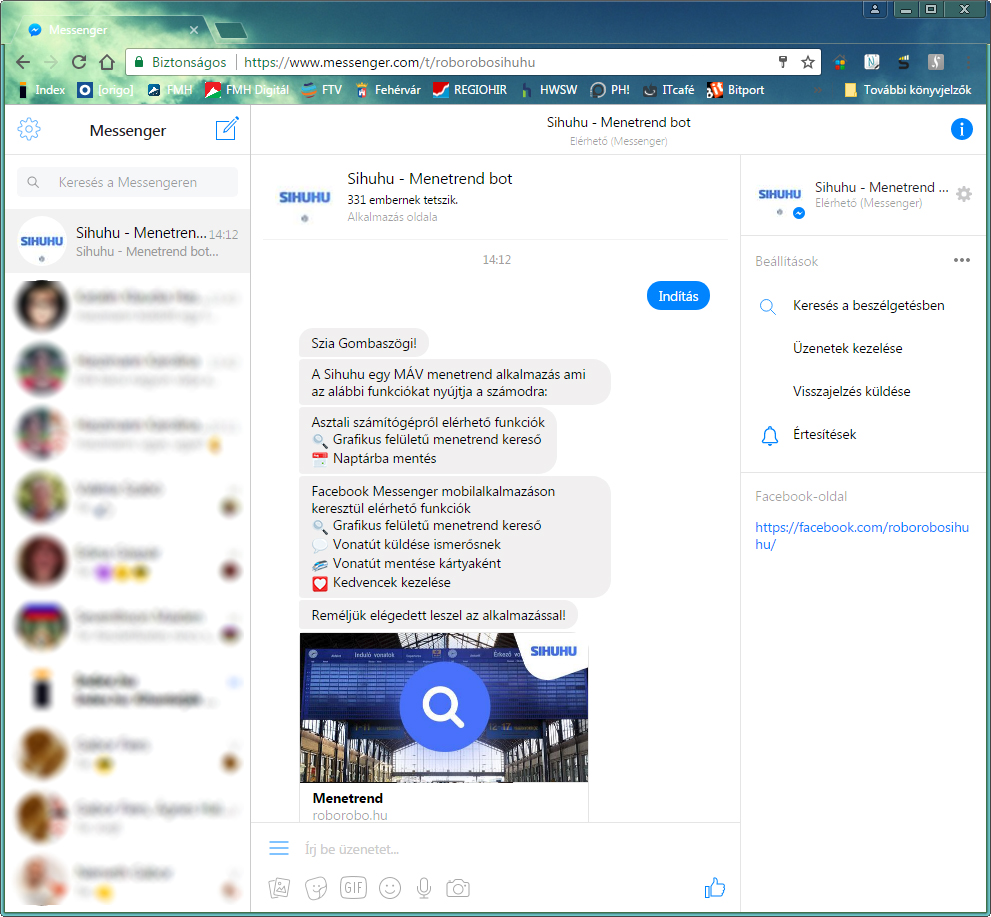
Task: Click the browser forward arrow
Action: 51,62
